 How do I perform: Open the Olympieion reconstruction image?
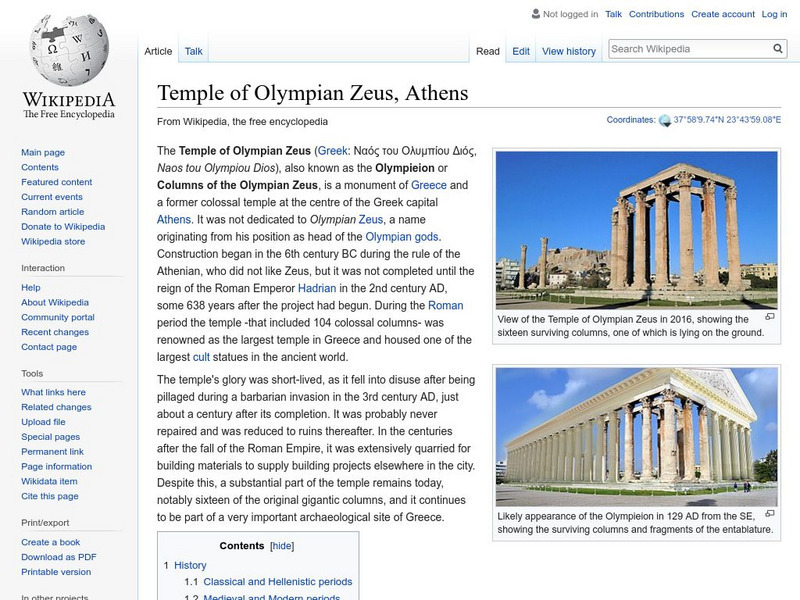(637, 437)
